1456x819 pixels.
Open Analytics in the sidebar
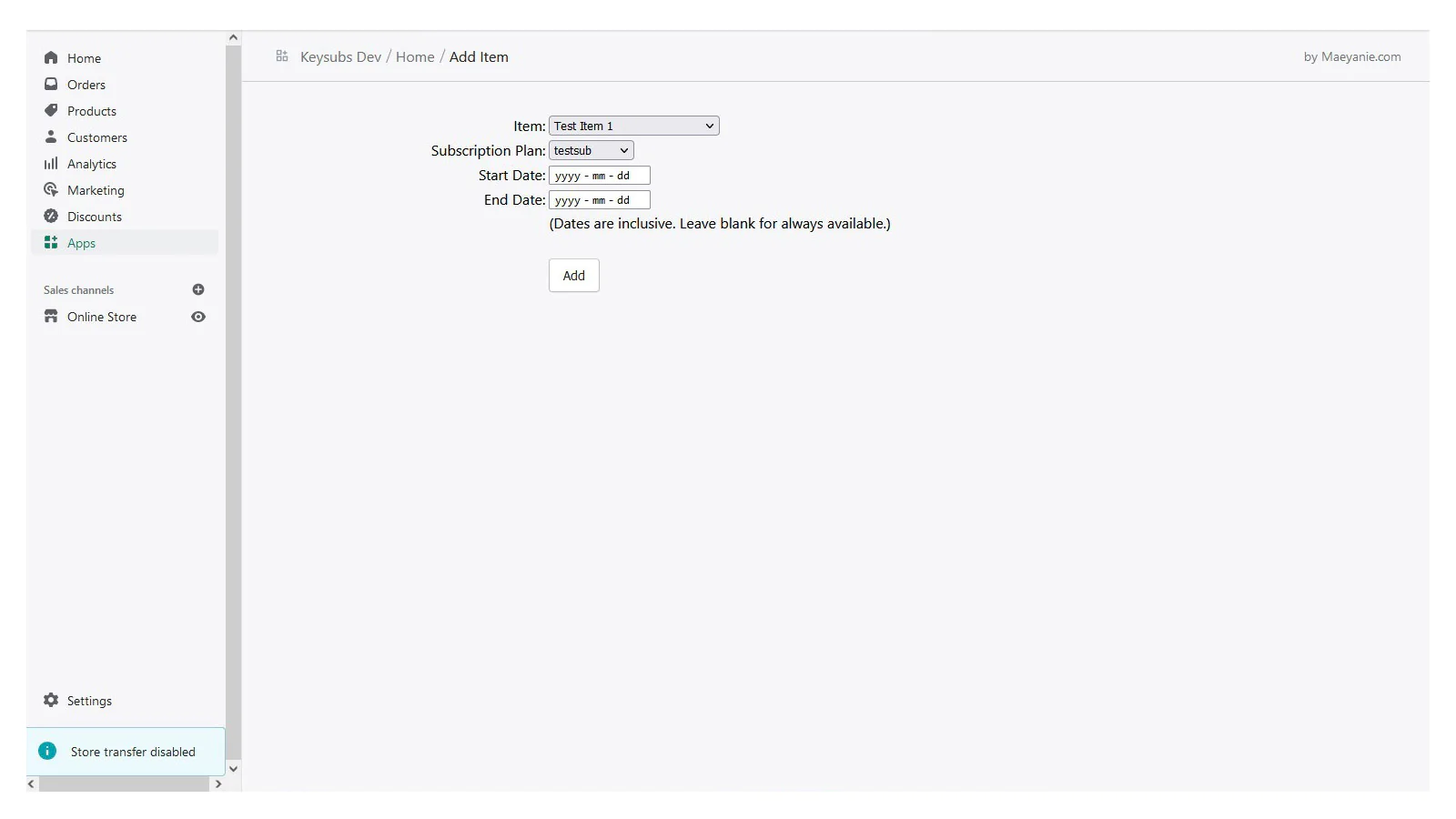point(126,163)
